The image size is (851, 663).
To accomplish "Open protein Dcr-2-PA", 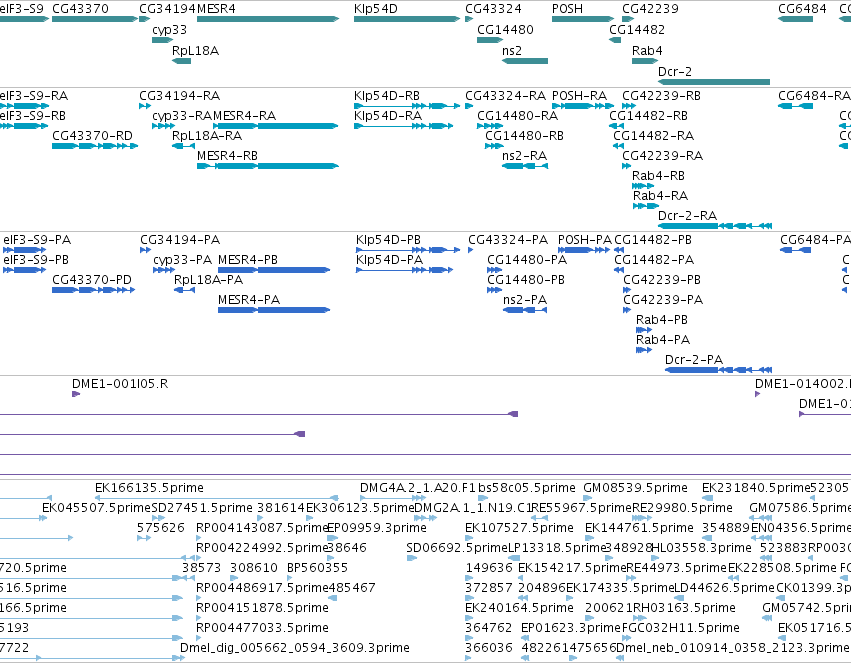I will tap(719, 370).
